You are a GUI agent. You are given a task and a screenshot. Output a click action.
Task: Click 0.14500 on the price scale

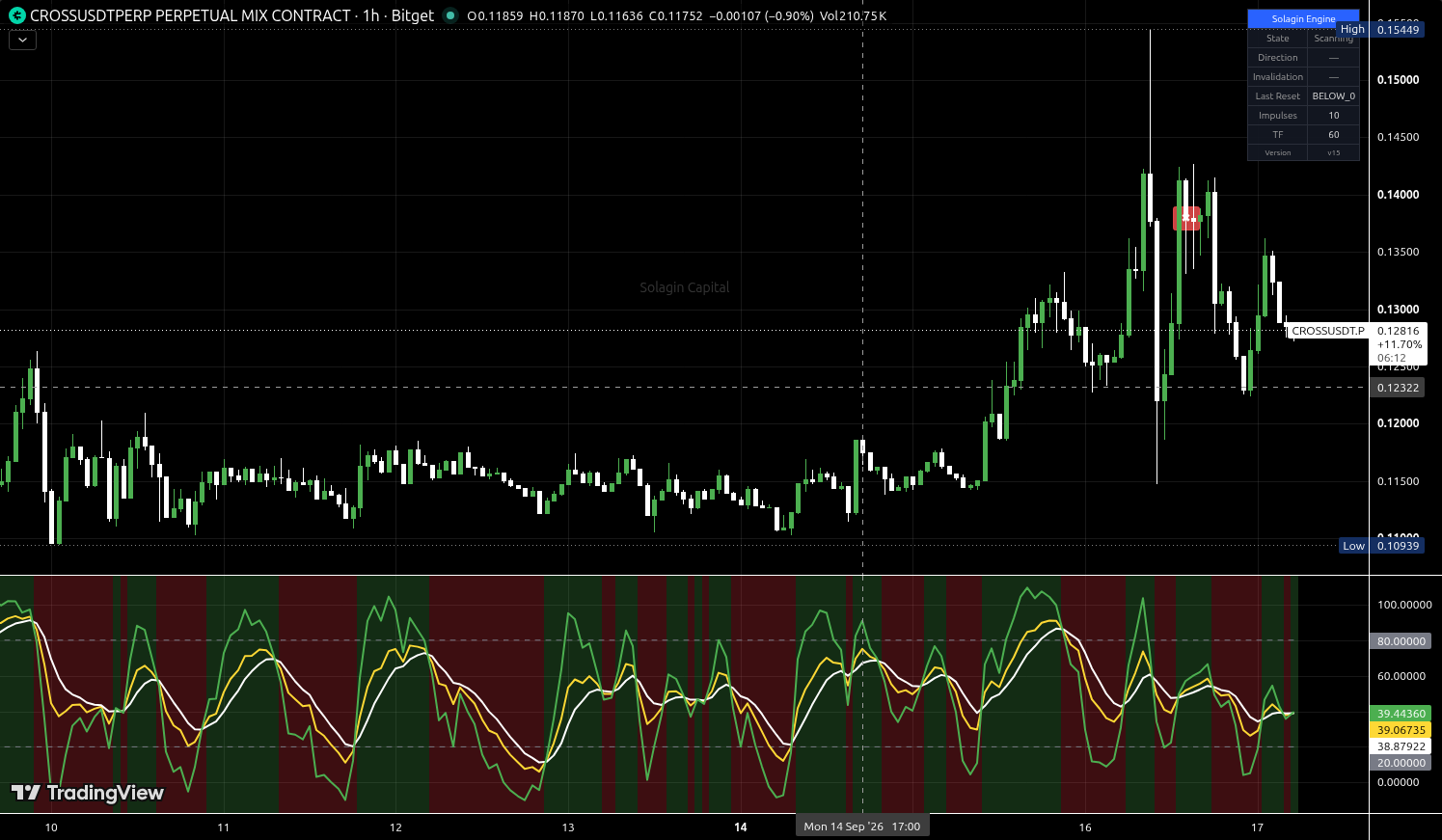pos(1398,137)
